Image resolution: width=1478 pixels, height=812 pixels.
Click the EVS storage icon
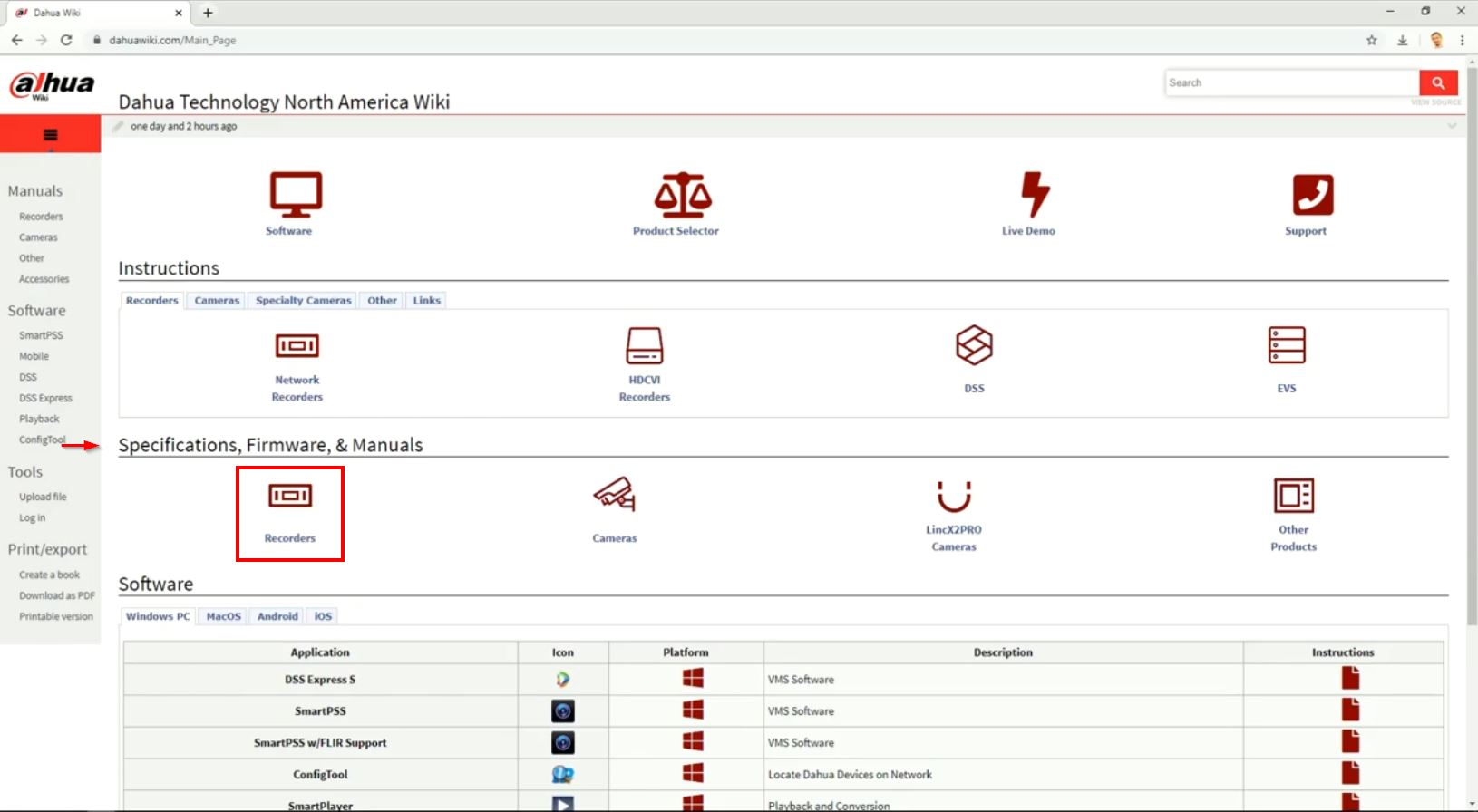pyautogui.click(x=1286, y=345)
